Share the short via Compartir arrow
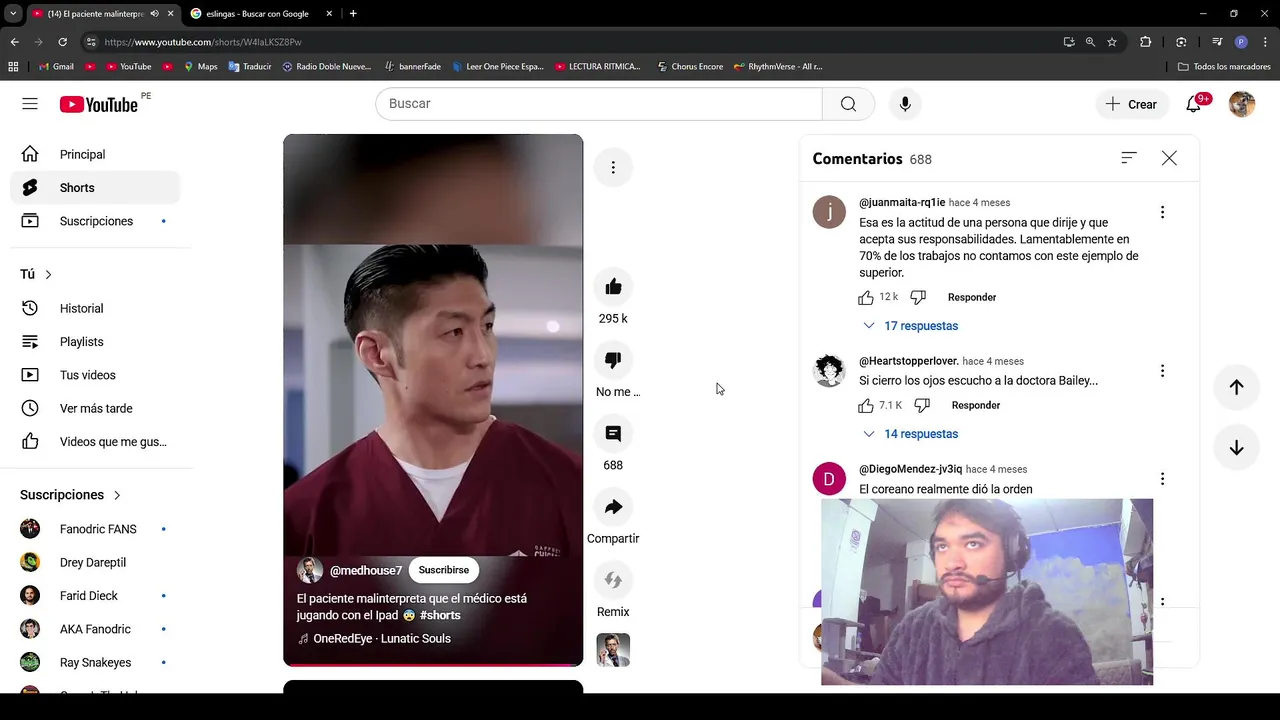 click(x=613, y=507)
